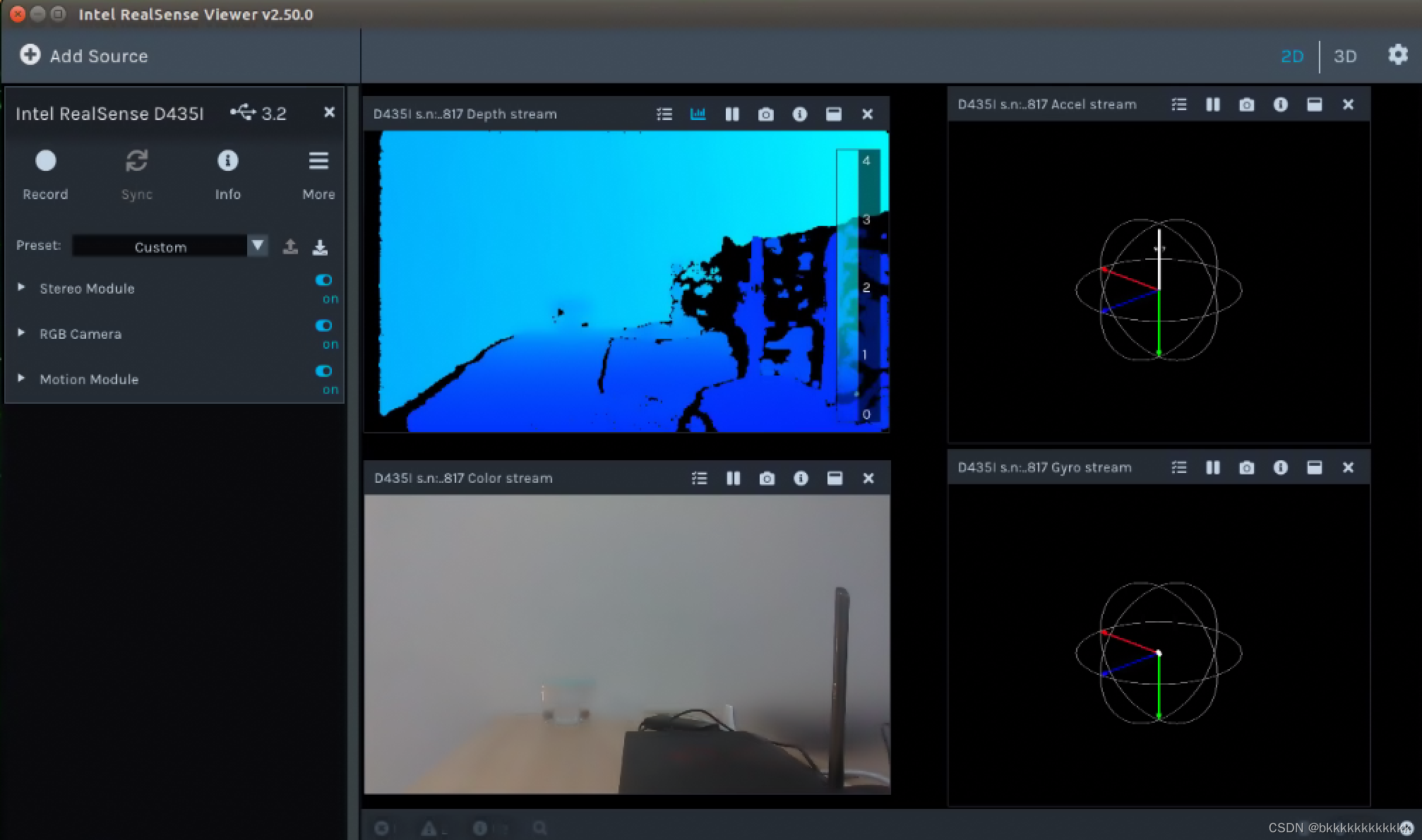Switch to 3D view tab

point(1345,56)
